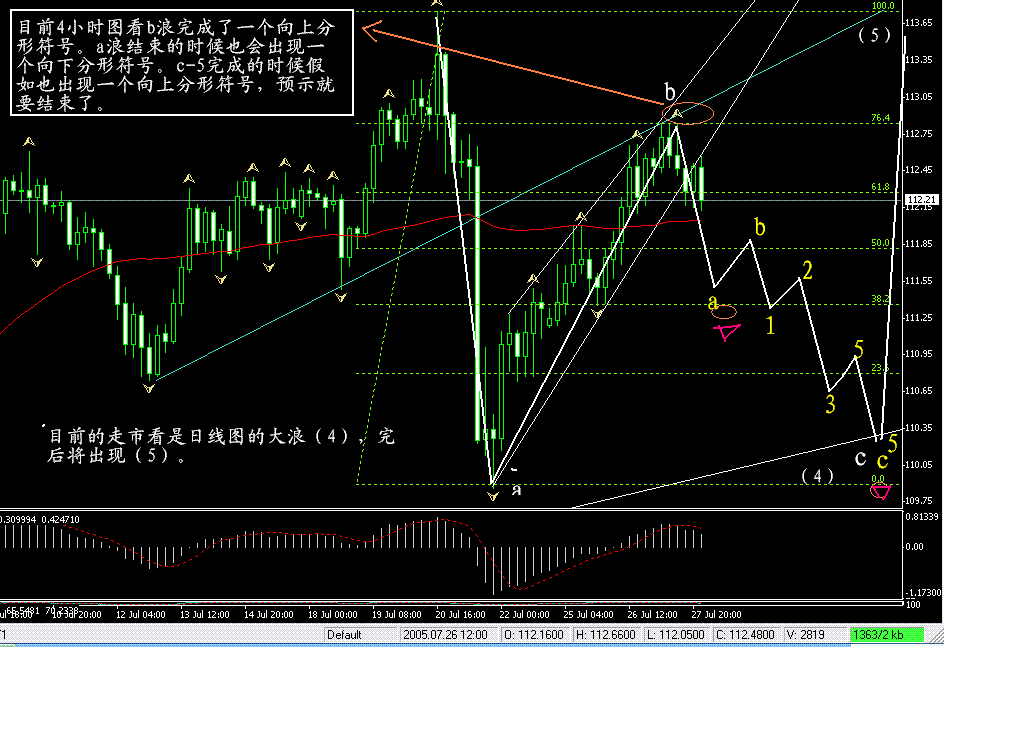Click the 112.75 price axis label
The width and height of the screenshot is (1024, 742).
[x=918, y=133]
